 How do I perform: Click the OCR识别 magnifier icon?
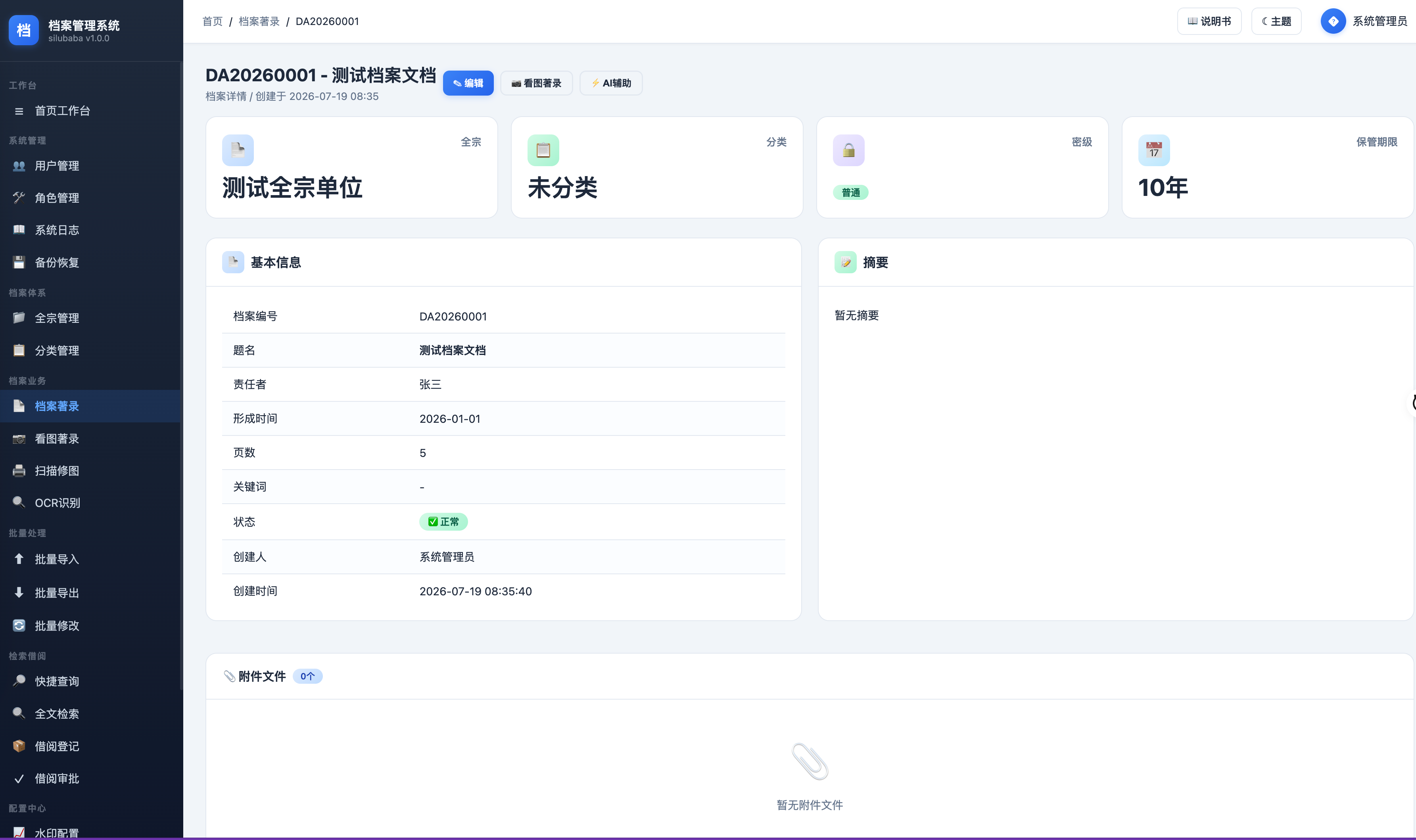pos(19,502)
